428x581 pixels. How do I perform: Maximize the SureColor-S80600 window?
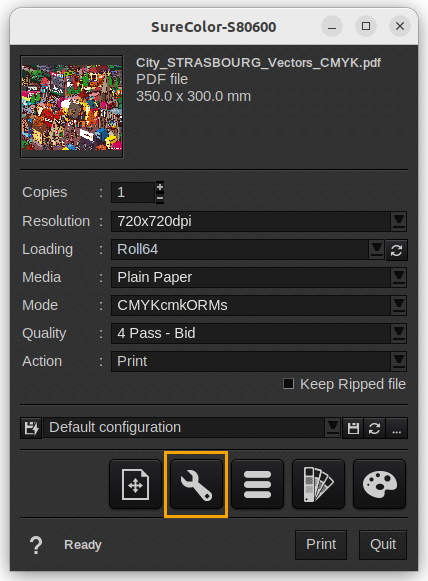[x=366, y=26]
